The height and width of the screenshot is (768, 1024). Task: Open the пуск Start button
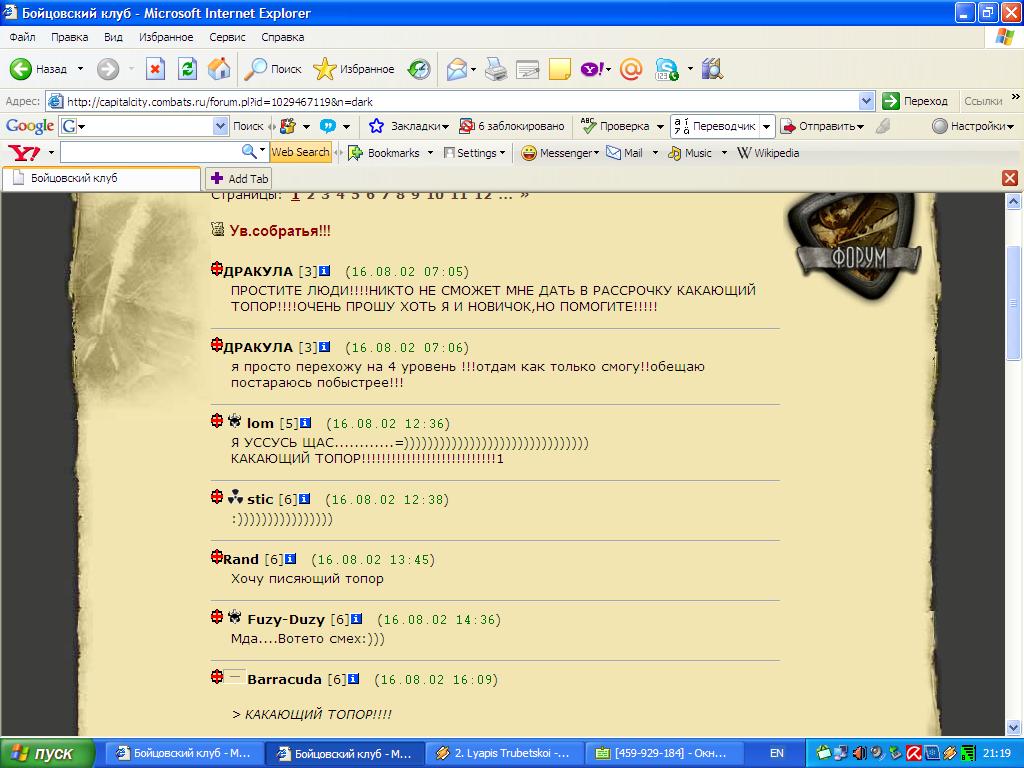tap(47, 754)
